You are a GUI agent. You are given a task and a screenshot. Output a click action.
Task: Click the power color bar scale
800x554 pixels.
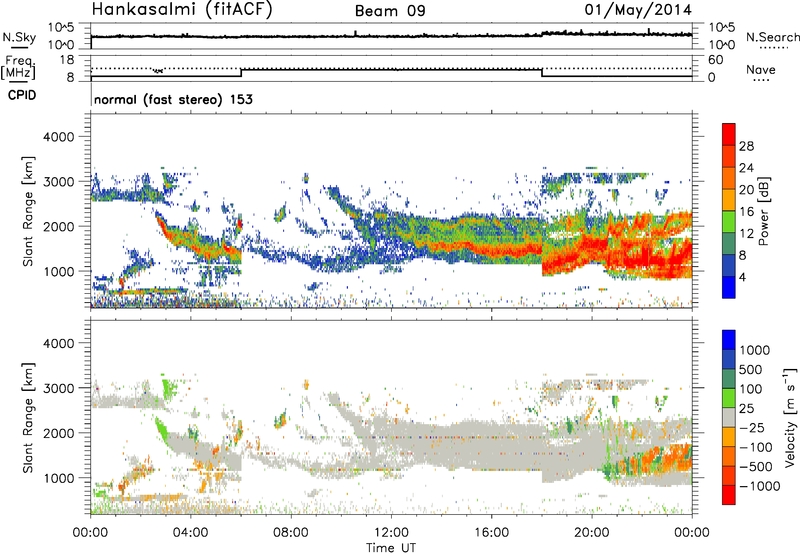coord(729,211)
